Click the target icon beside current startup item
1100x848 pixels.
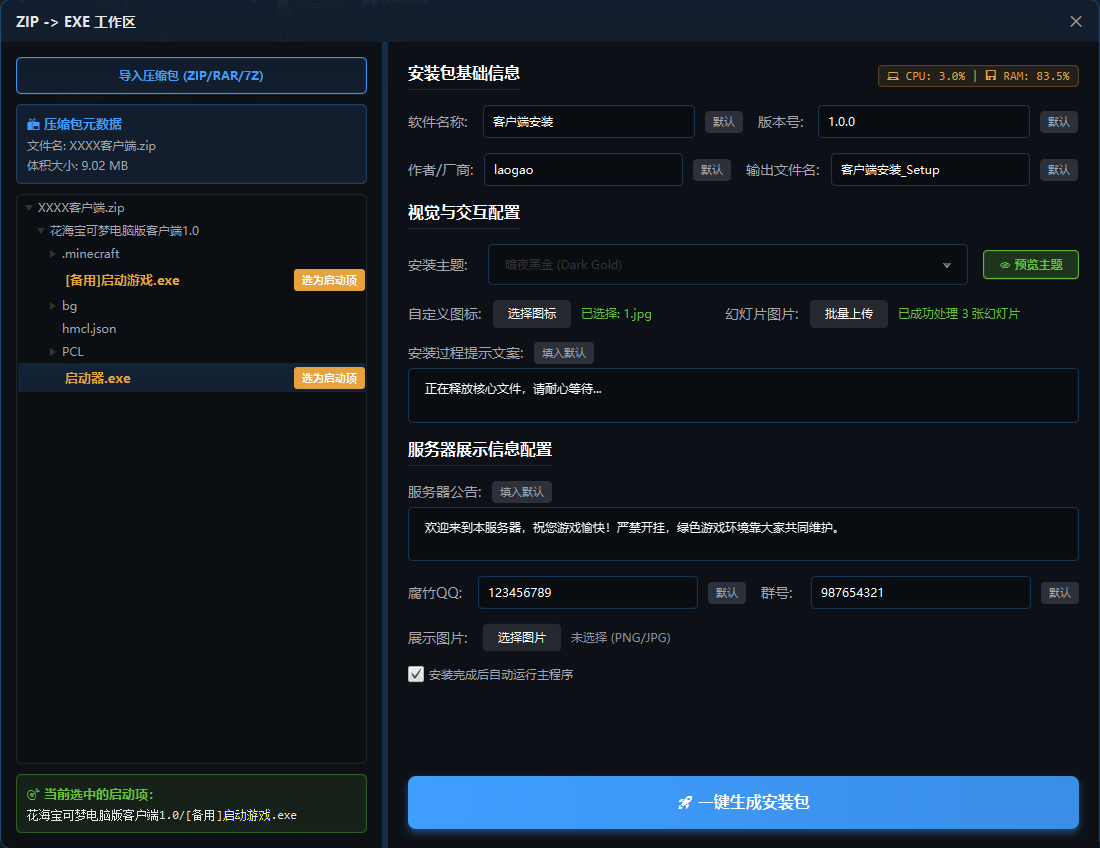33,794
